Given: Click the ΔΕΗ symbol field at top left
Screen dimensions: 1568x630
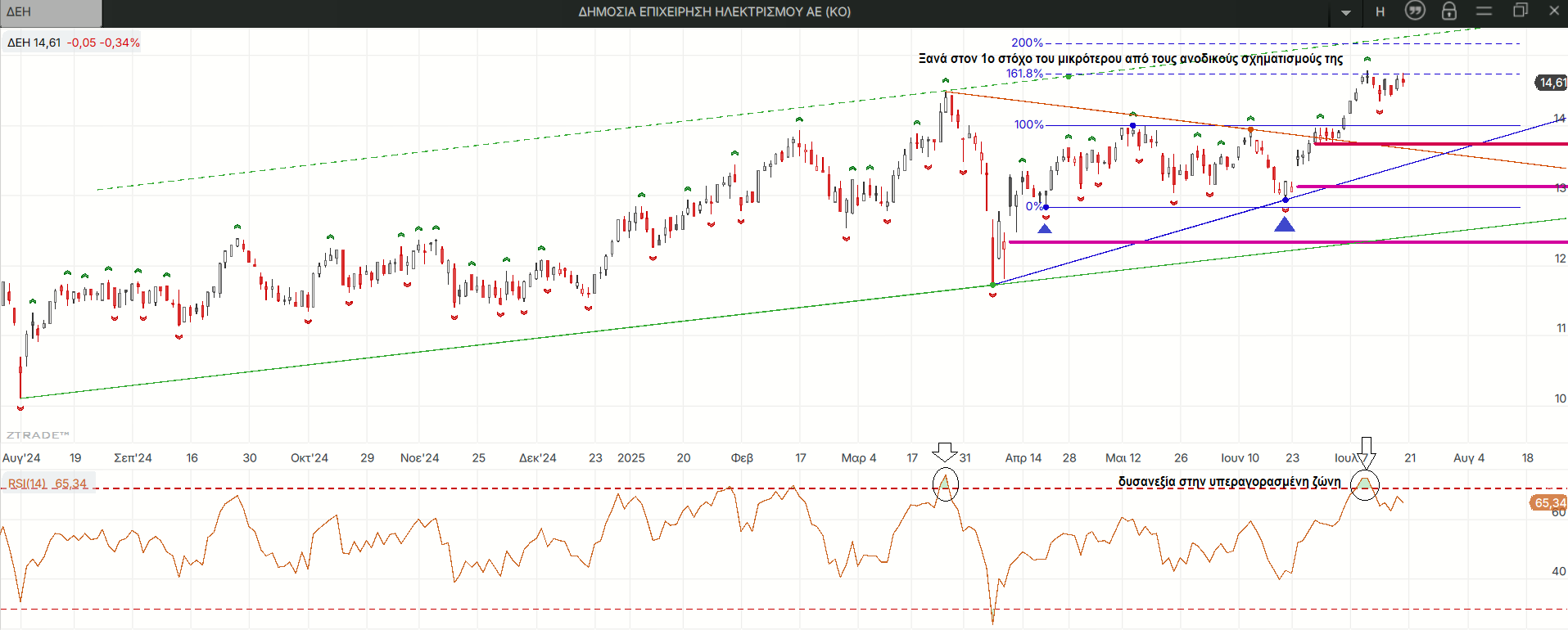Looking at the screenshot, I should point(51,12).
